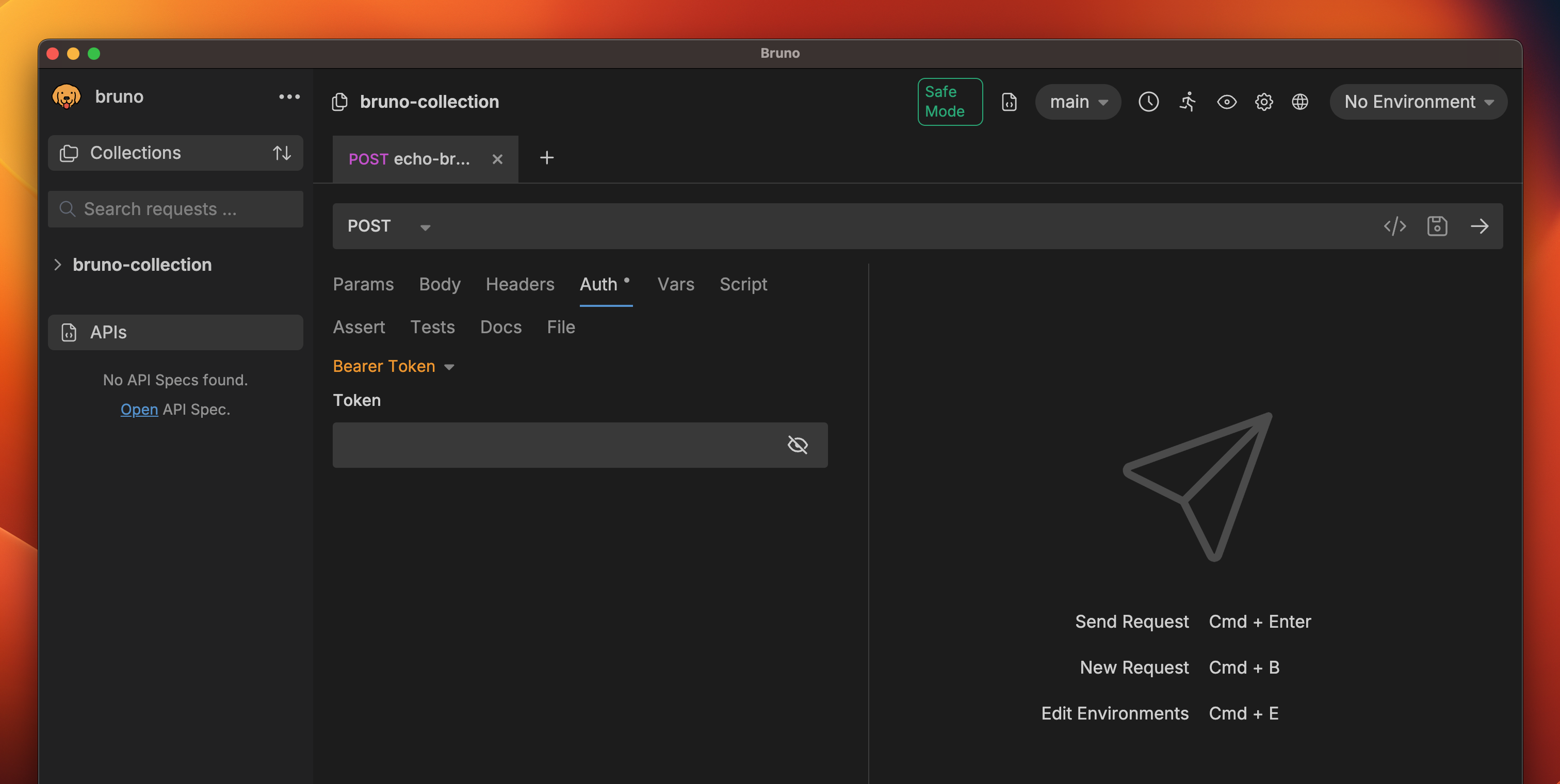Send request using the arrow icon
The image size is (1560, 784).
click(x=1479, y=226)
